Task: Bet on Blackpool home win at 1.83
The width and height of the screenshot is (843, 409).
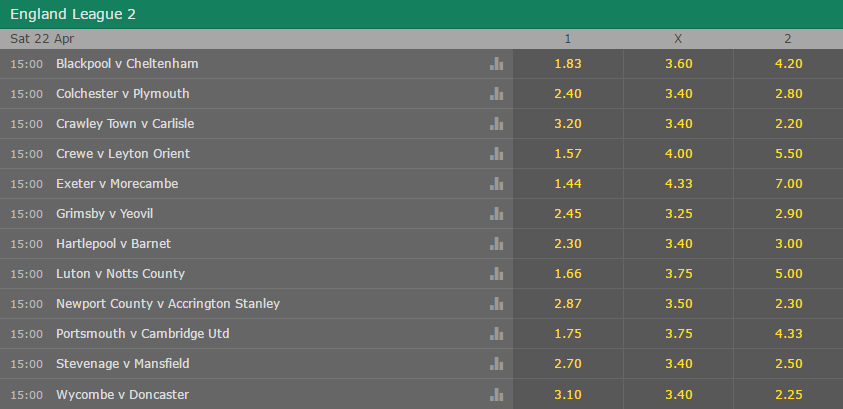Action: pyautogui.click(x=568, y=64)
